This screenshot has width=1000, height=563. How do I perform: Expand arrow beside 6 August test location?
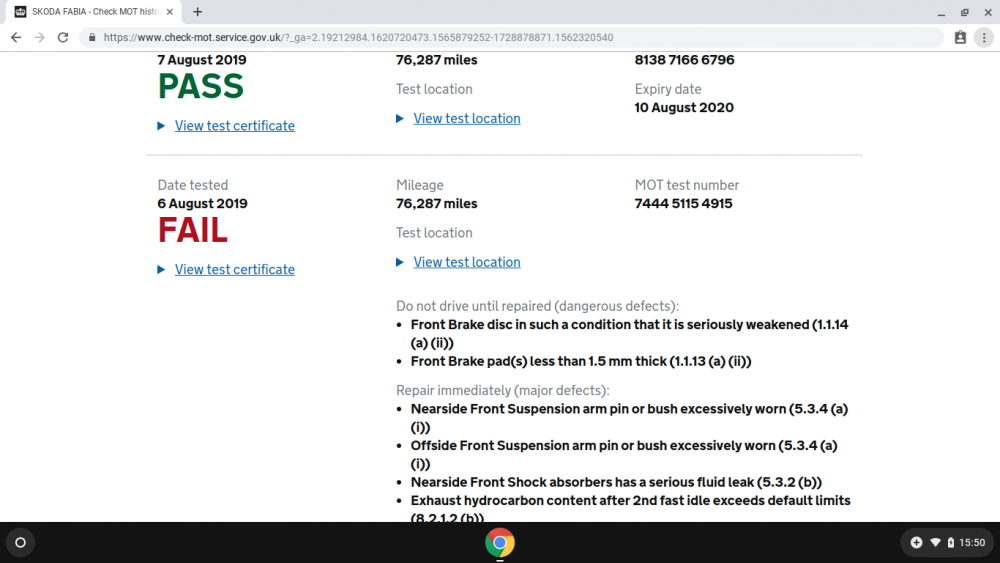(400, 262)
